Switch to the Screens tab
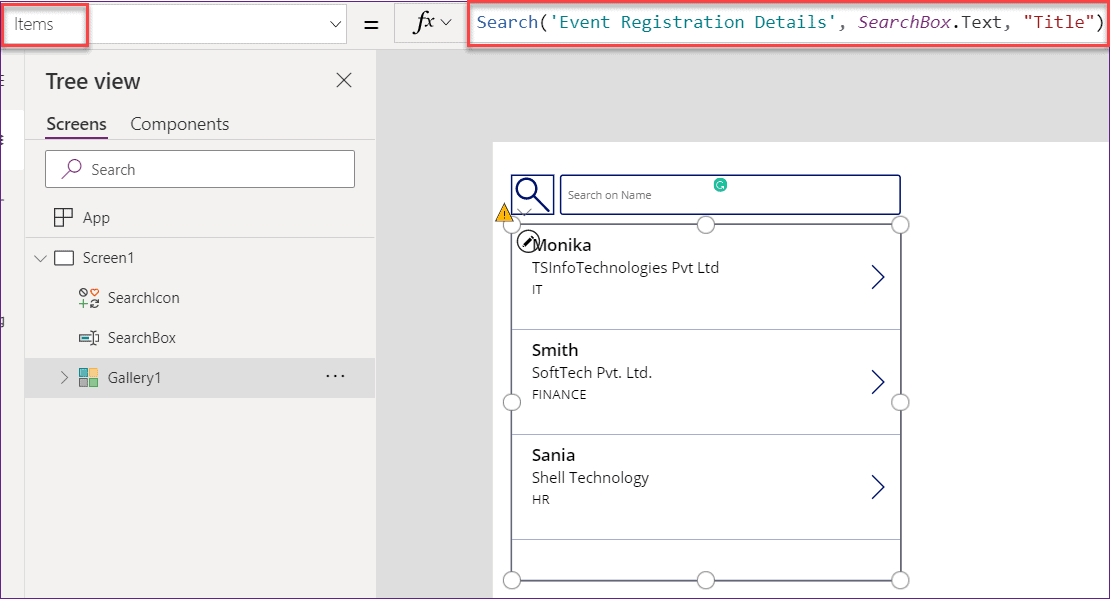 coord(76,124)
